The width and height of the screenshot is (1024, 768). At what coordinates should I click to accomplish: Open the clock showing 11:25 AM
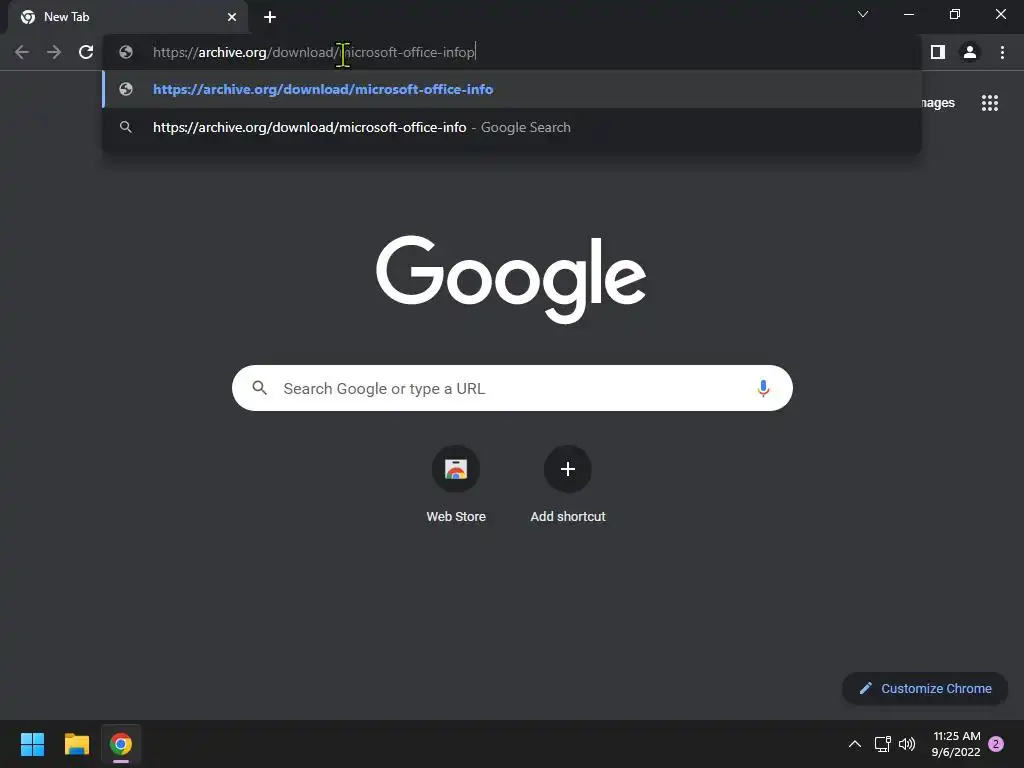coord(956,744)
